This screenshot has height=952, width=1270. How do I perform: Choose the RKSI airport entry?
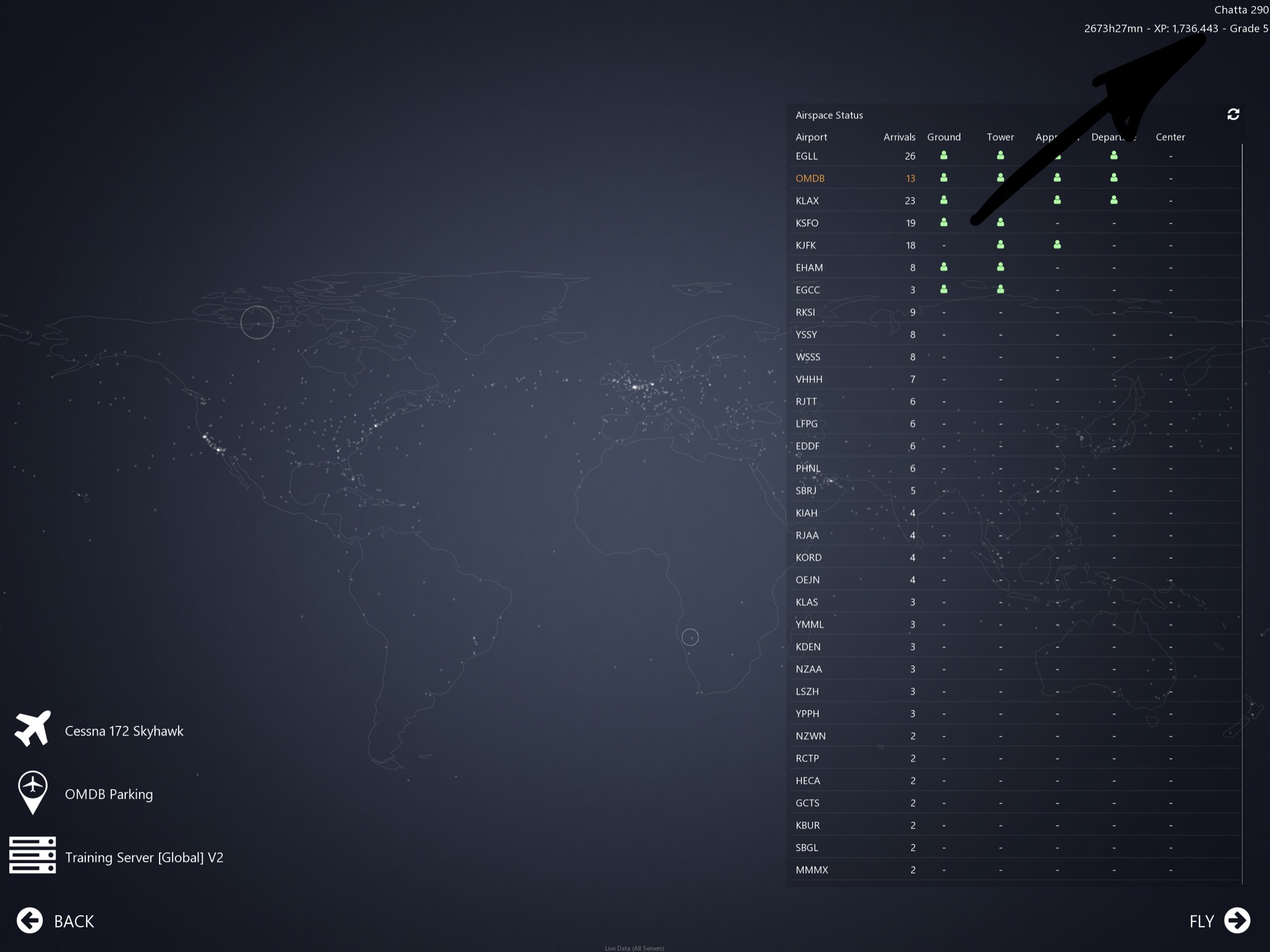806,312
